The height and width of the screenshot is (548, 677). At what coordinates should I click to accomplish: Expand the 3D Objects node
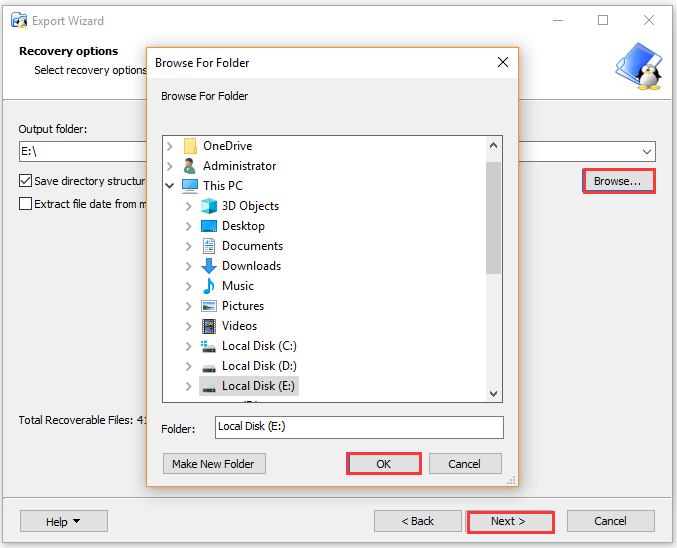189,206
